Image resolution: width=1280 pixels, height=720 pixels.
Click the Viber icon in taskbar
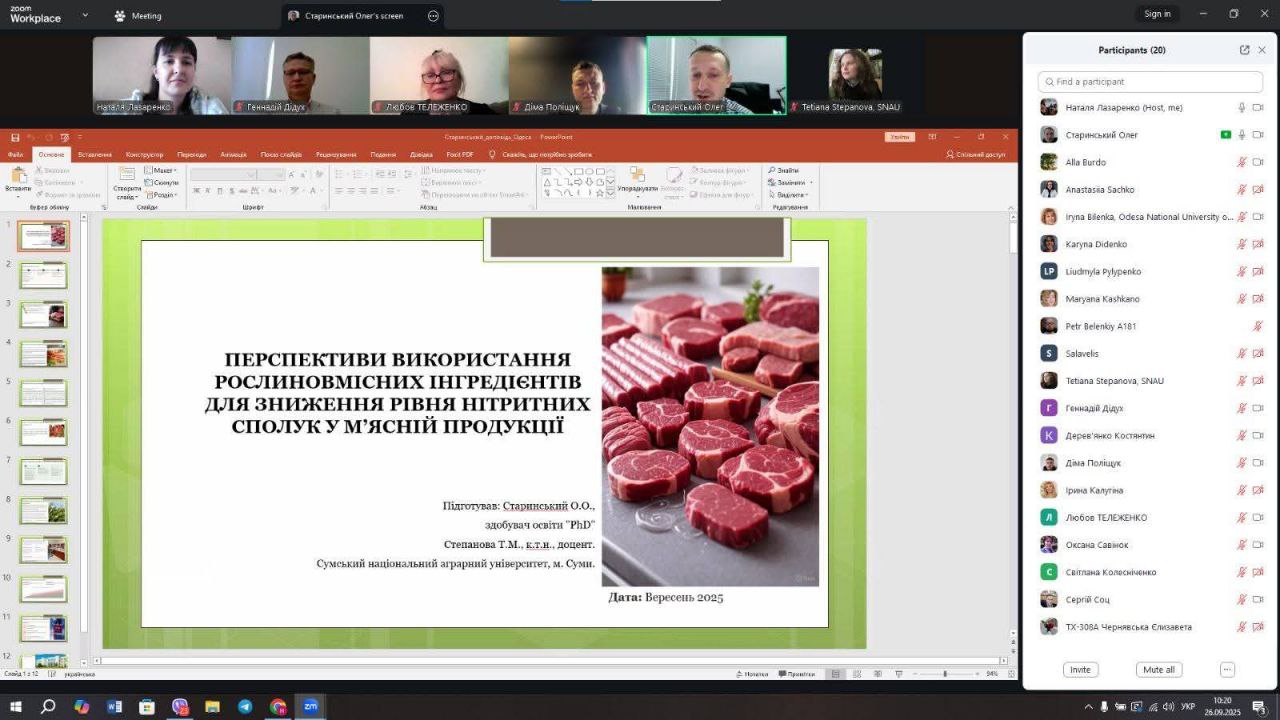pyautogui.click(x=180, y=707)
